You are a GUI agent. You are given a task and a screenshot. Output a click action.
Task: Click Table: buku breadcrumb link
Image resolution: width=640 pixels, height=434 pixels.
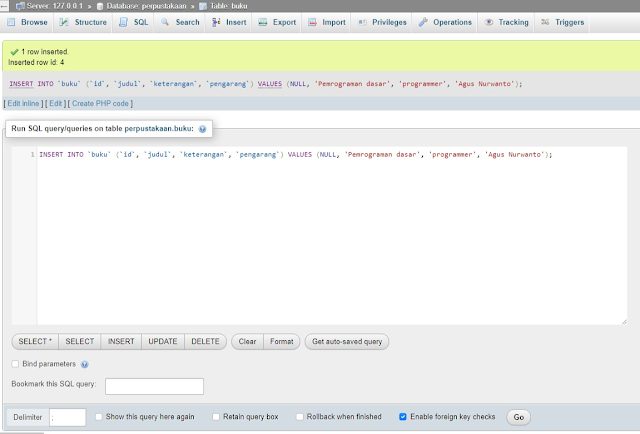click(229, 6)
